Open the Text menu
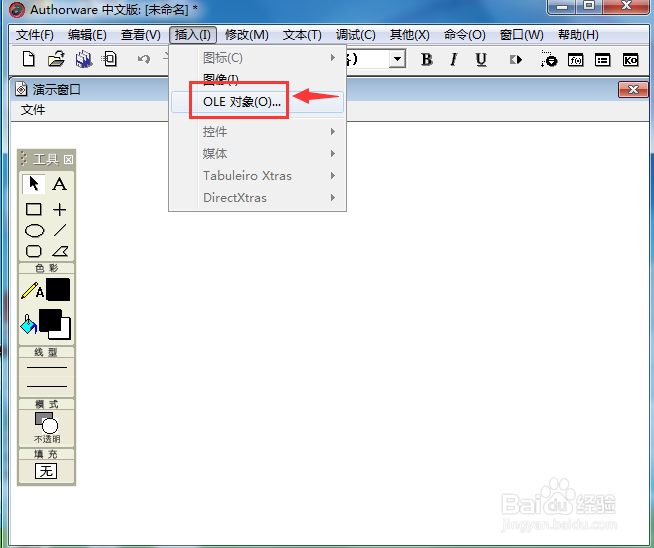This screenshot has width=654, height=548. [x=302, y=35]
